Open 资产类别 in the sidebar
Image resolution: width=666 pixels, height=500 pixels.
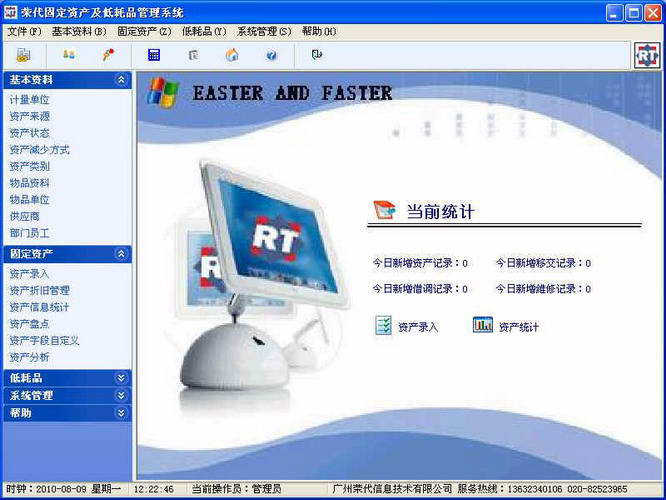point(30,166)
